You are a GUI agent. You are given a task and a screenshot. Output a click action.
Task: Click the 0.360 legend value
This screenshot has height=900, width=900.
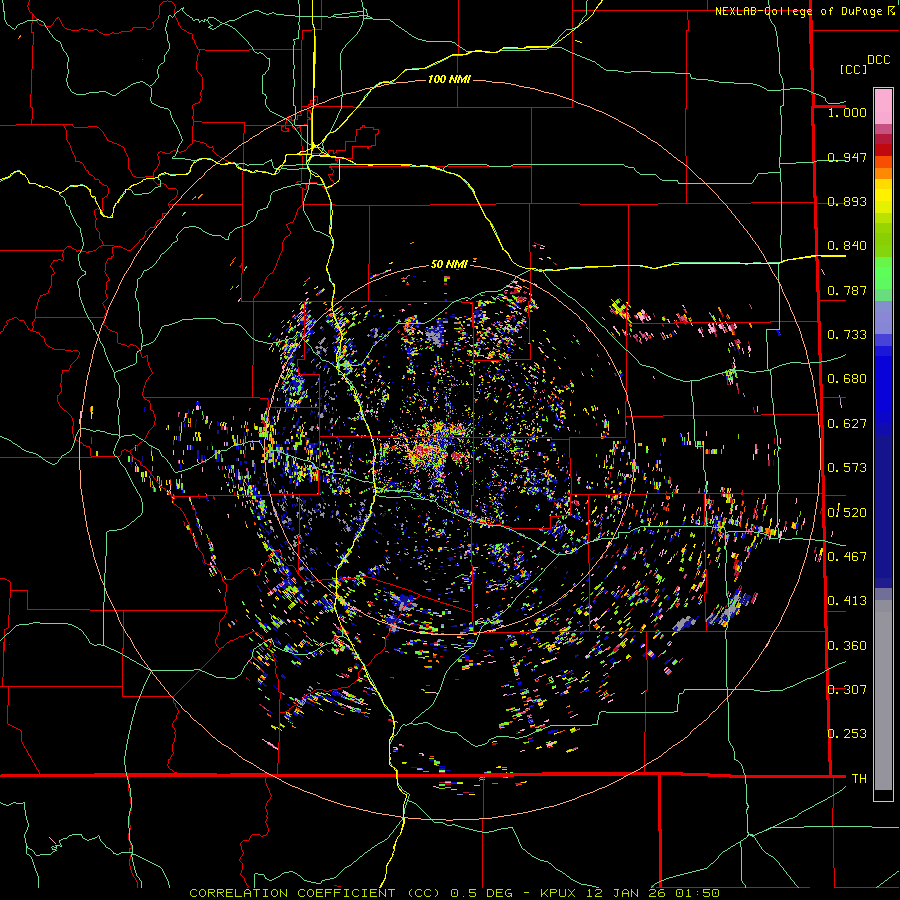(847, 646)
